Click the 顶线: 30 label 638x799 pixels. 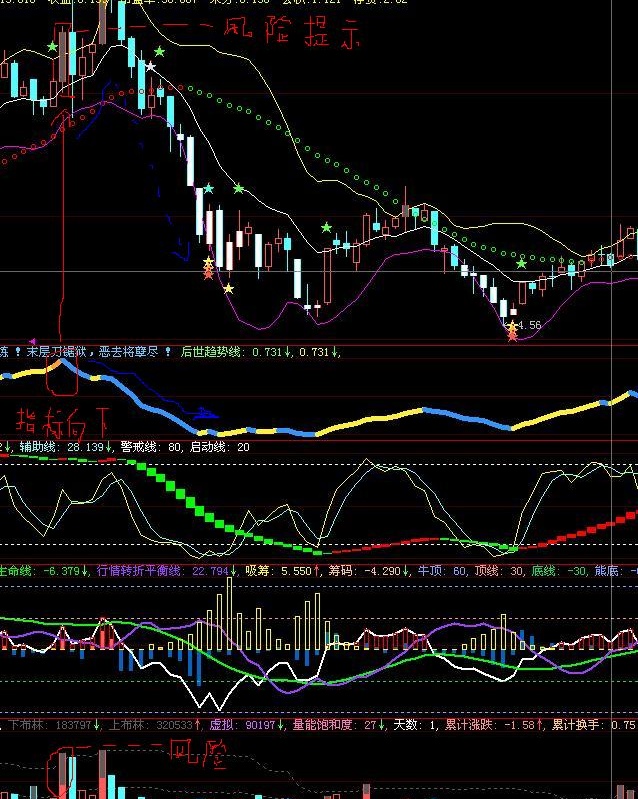click(499, 571)
